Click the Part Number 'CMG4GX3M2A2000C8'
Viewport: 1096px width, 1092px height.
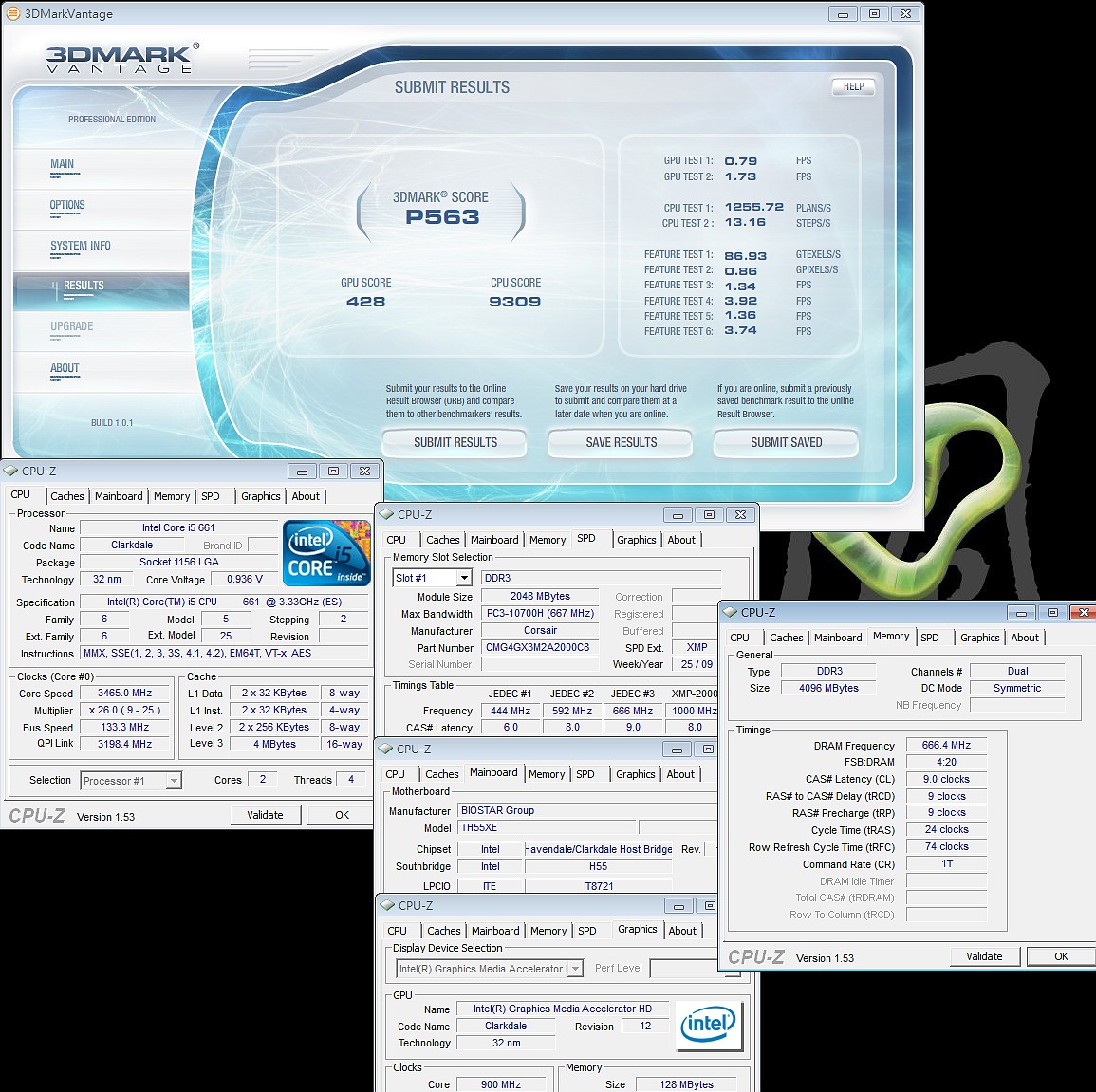[x=540, y=647]
